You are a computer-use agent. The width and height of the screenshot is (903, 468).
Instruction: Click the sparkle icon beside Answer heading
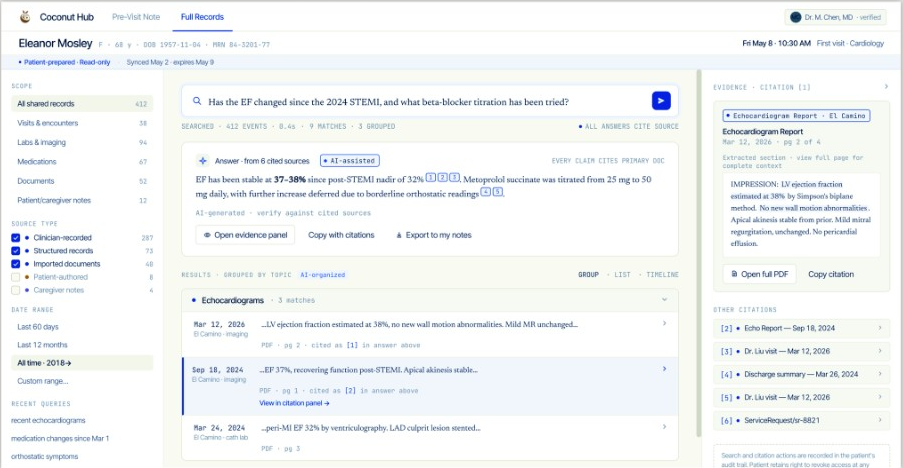[x=202, y=161]
